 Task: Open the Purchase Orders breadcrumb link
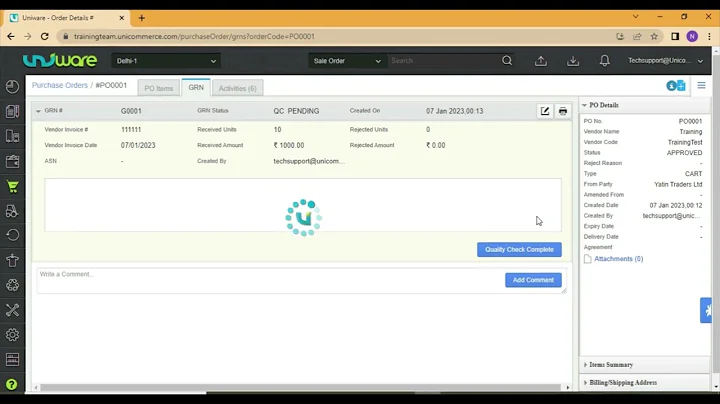coord(60,85)
